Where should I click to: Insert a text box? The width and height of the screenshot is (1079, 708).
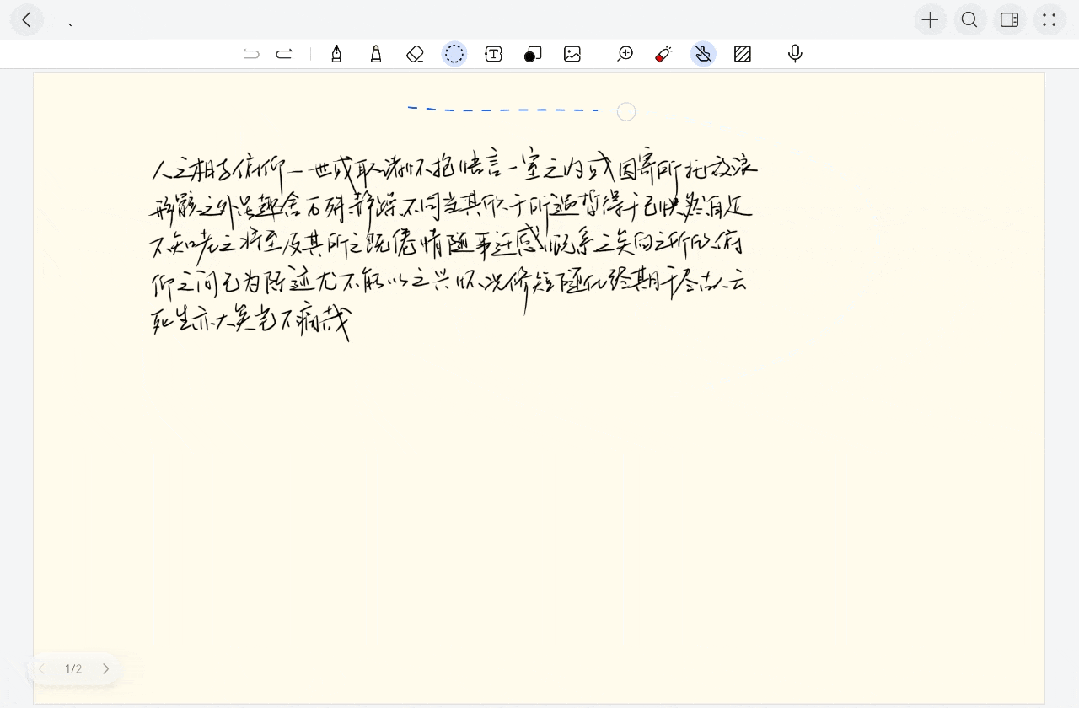pos(493,54)
